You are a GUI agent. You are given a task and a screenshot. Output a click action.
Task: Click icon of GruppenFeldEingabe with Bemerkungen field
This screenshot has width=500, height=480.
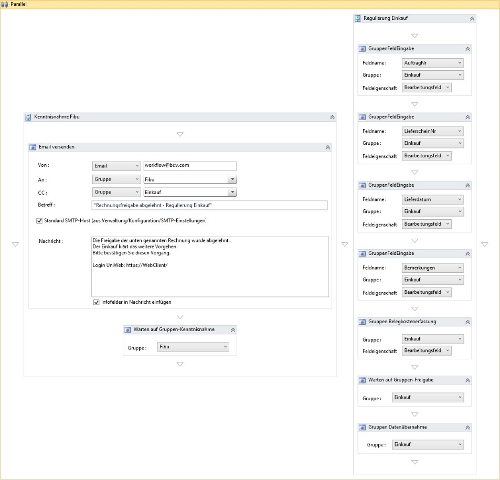[362, 254]
